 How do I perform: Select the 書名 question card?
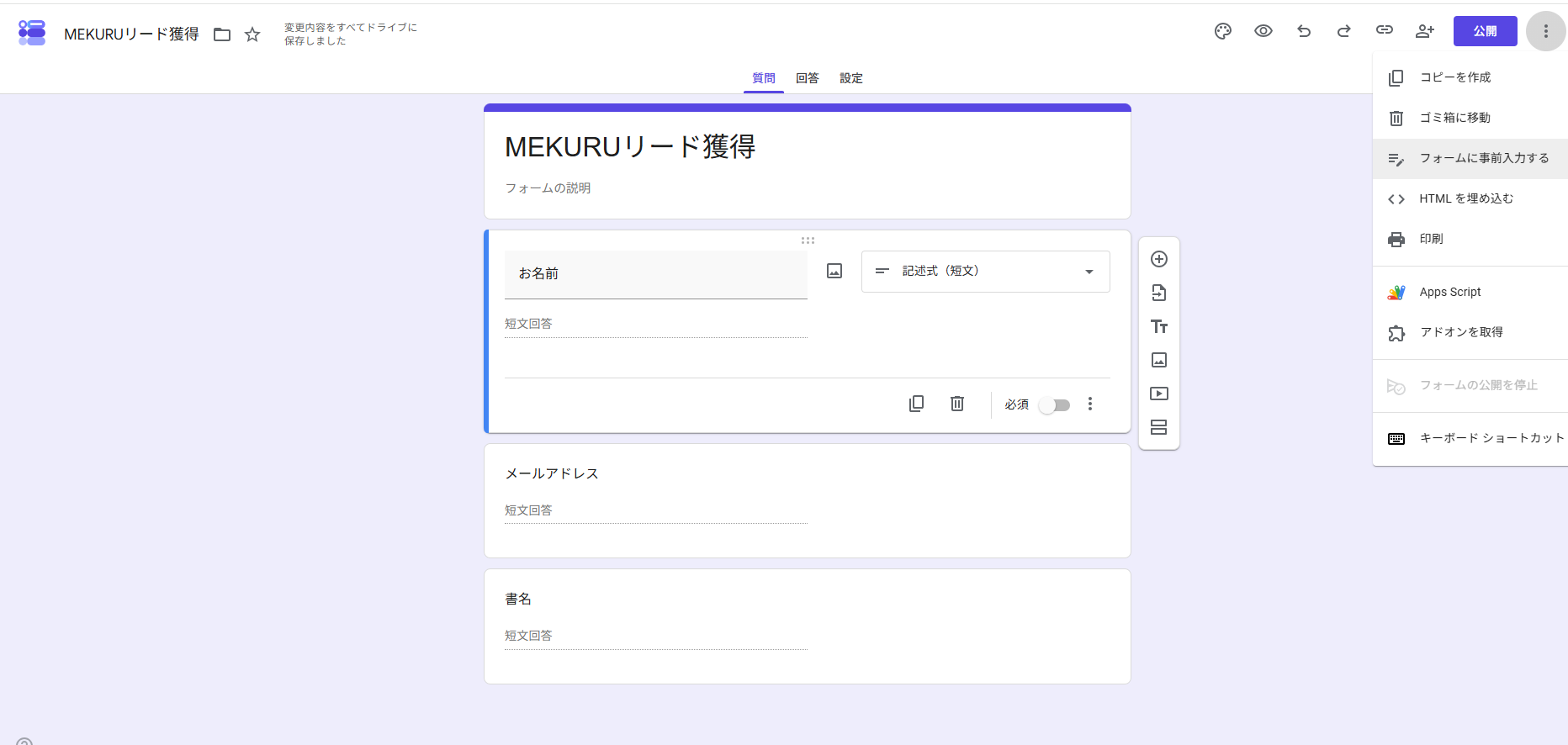coord(808,626)
